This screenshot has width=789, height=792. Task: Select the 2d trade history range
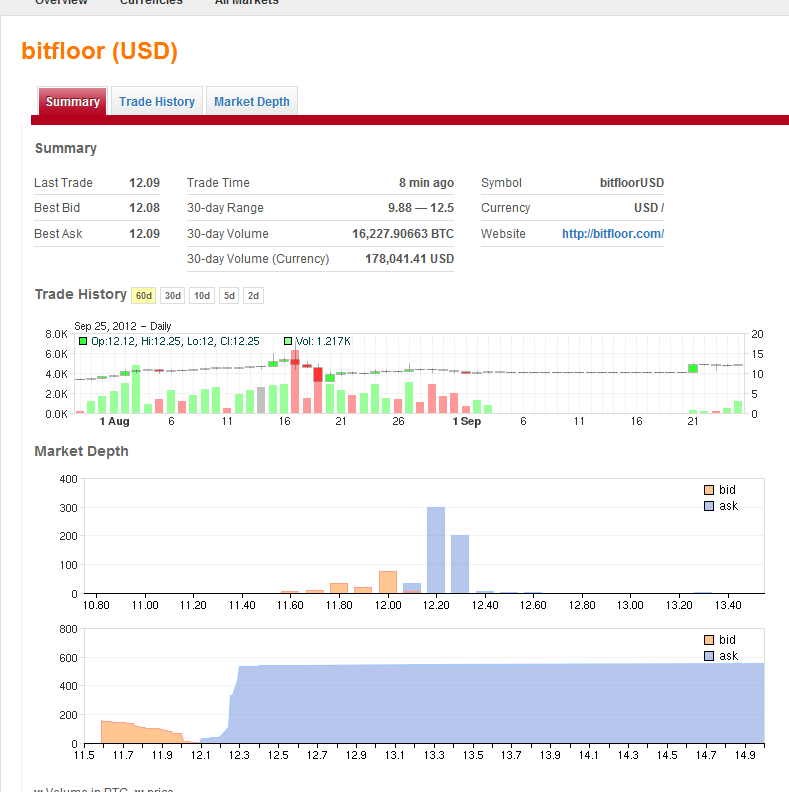click(253, 295)
